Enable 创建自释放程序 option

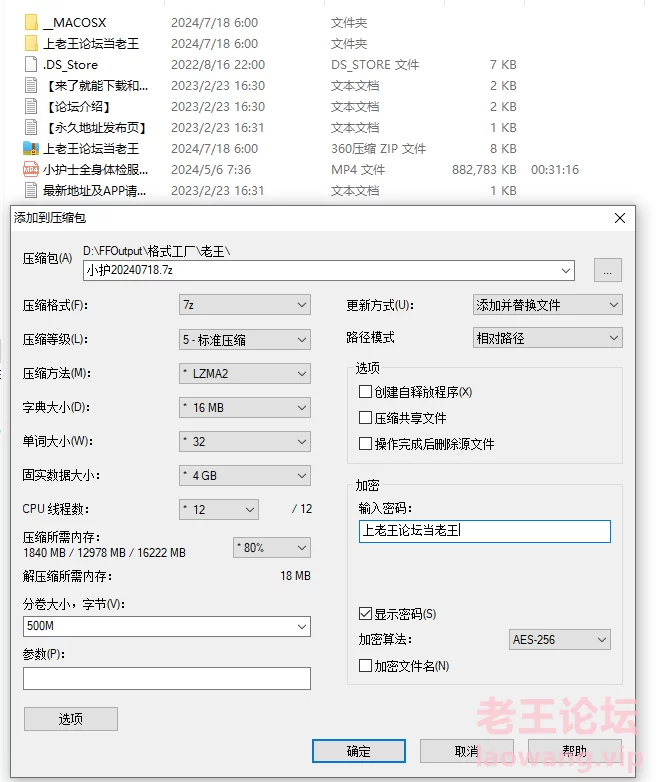click(x=365, y=391)
